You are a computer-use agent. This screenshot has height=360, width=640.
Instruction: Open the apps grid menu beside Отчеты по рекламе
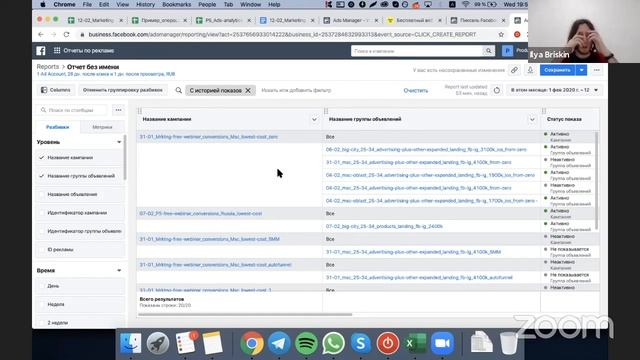(x=57, y=51)
